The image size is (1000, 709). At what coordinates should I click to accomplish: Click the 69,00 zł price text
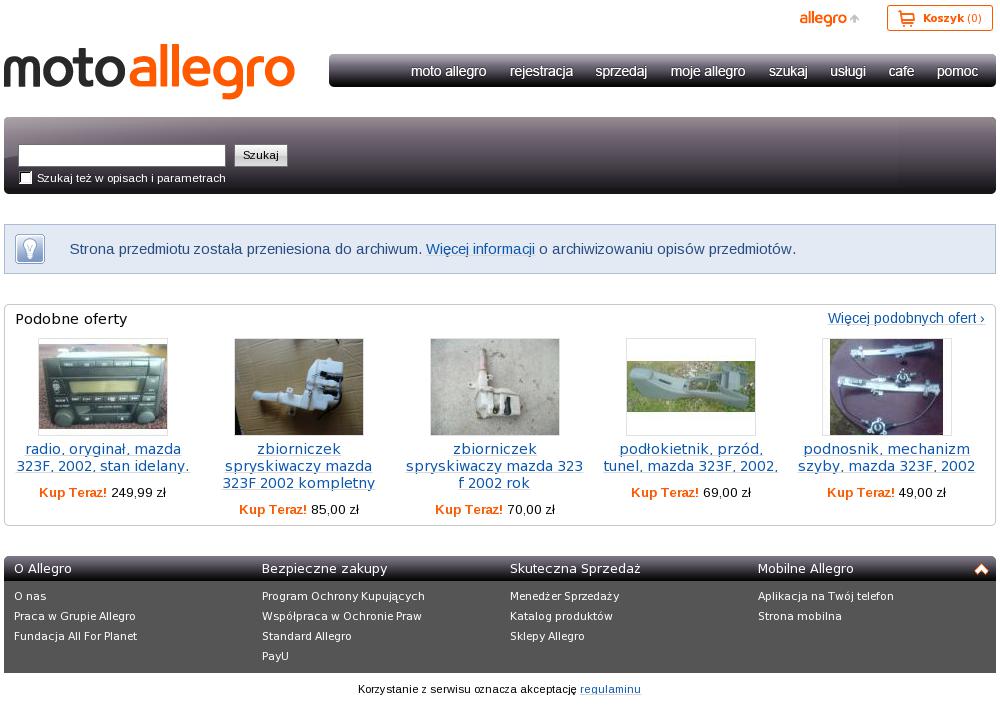[727, 493]
